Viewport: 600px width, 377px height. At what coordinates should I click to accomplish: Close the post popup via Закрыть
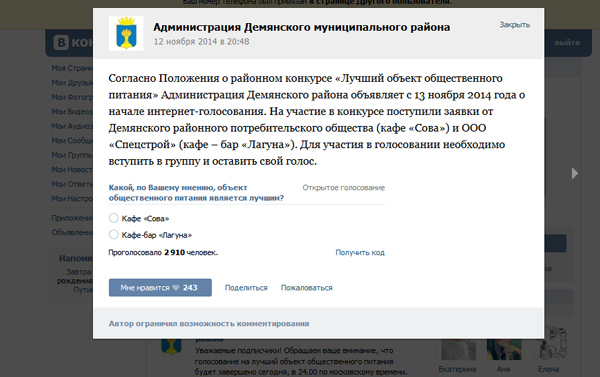click(515, 25)
